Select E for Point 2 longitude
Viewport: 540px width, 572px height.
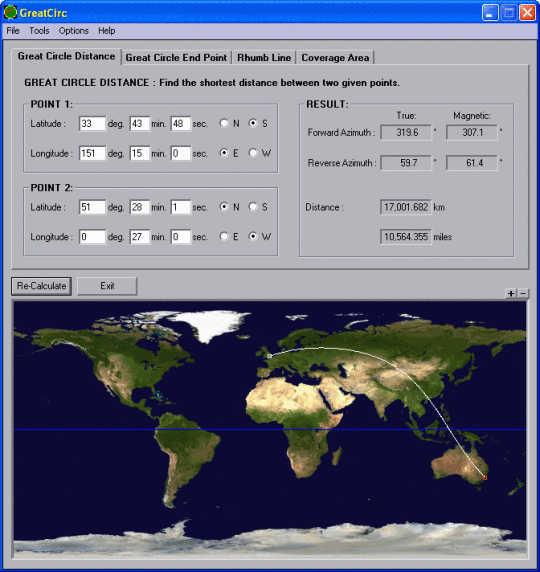(224, 236)
